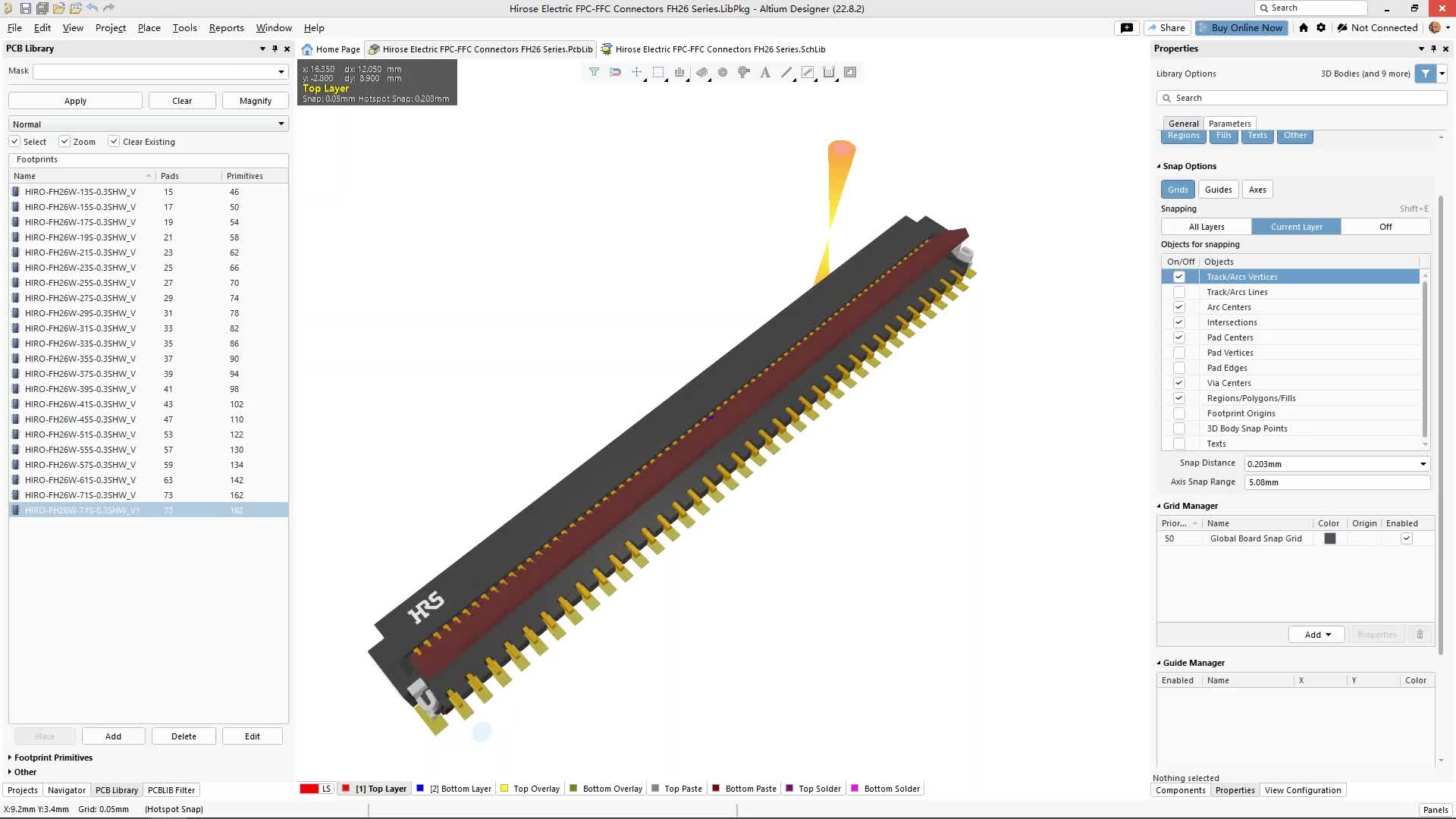Collapse the Grid Manager section
Viewport: 1456px width, 819px height.
pos(1159,506)
